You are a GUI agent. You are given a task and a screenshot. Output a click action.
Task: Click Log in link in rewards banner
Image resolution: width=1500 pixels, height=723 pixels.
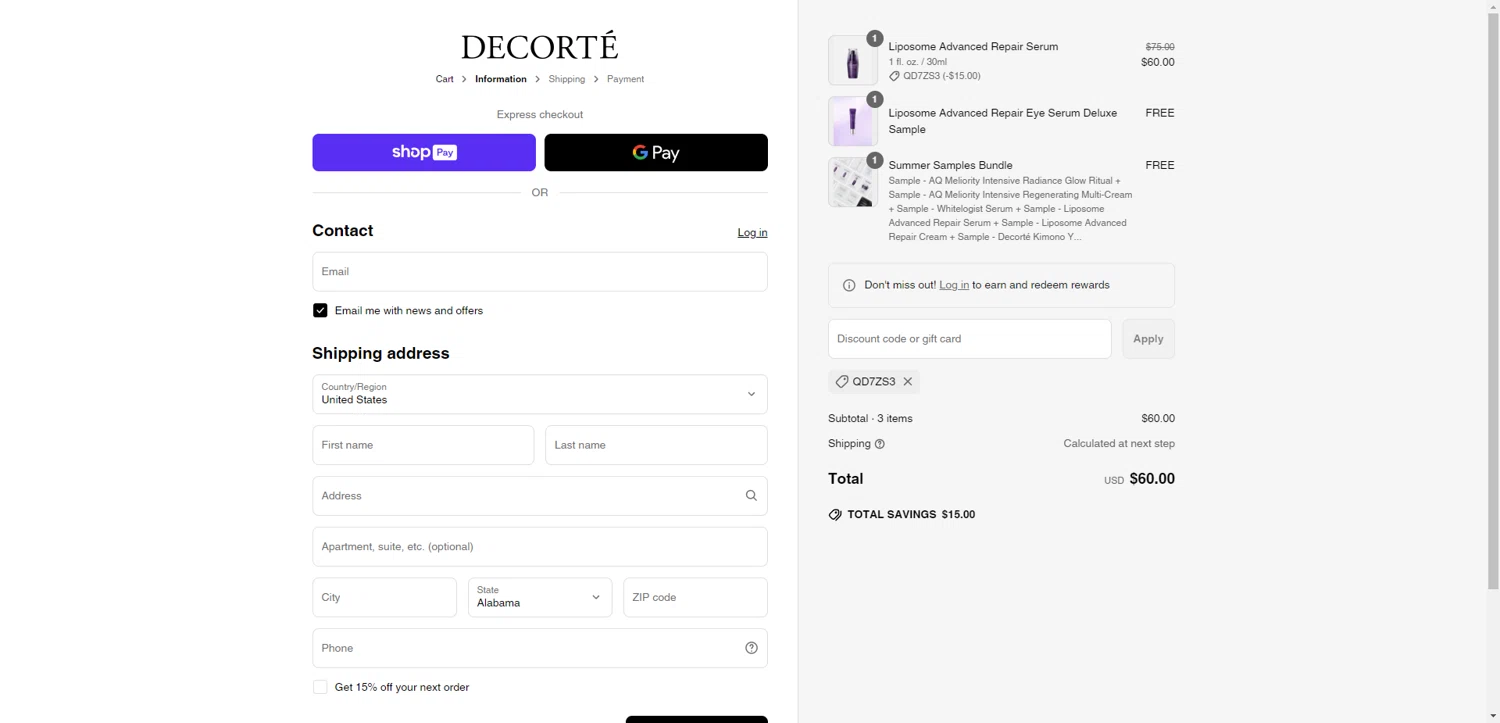tap(954, 285)
